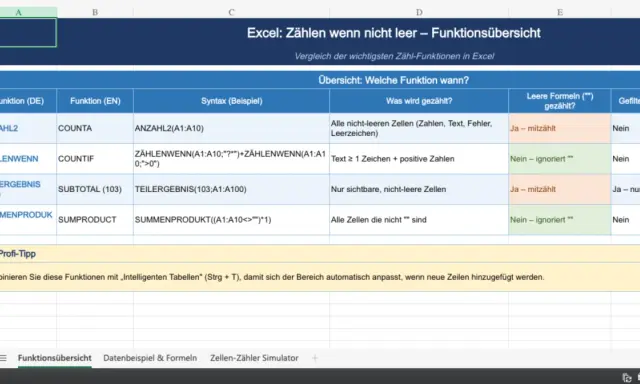The image size is (640, 384).
Task: Click 'Ja – mitzählt' in the COUNTA row
Action: (x=560, y=128)
